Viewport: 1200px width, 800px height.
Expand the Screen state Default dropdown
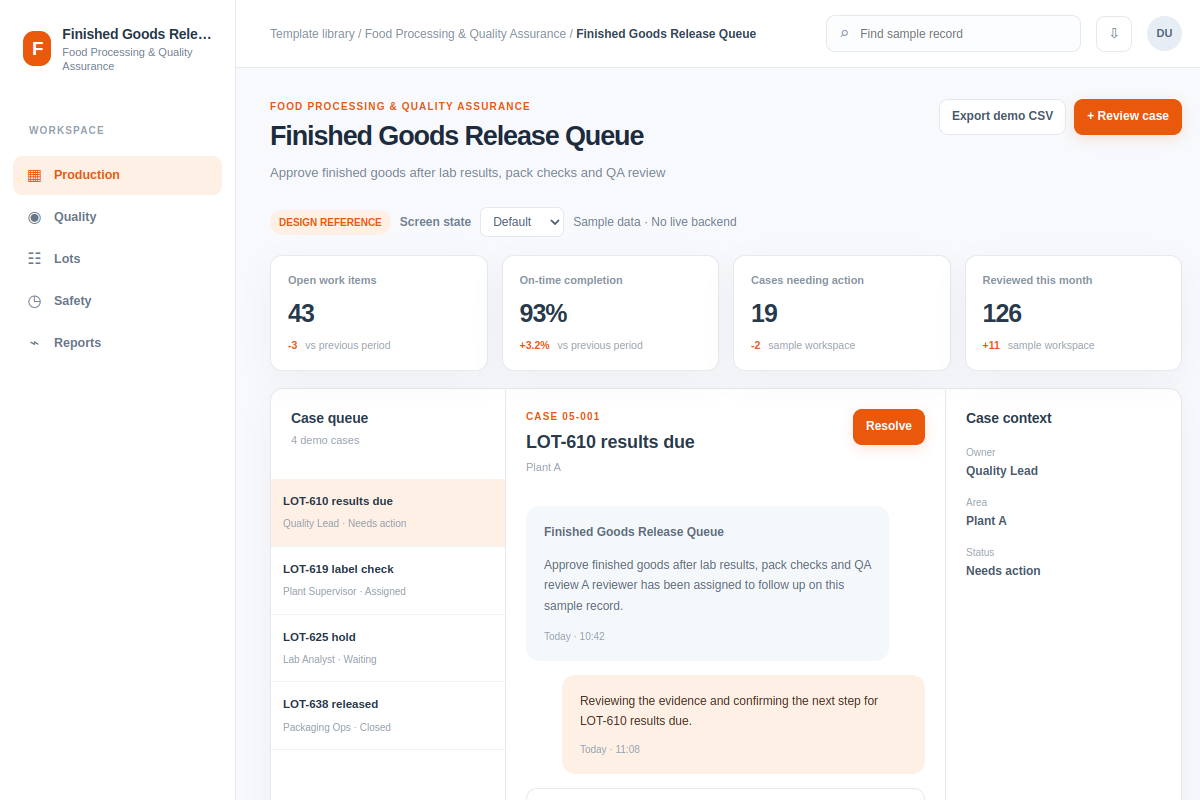click(x=522, y=222)
